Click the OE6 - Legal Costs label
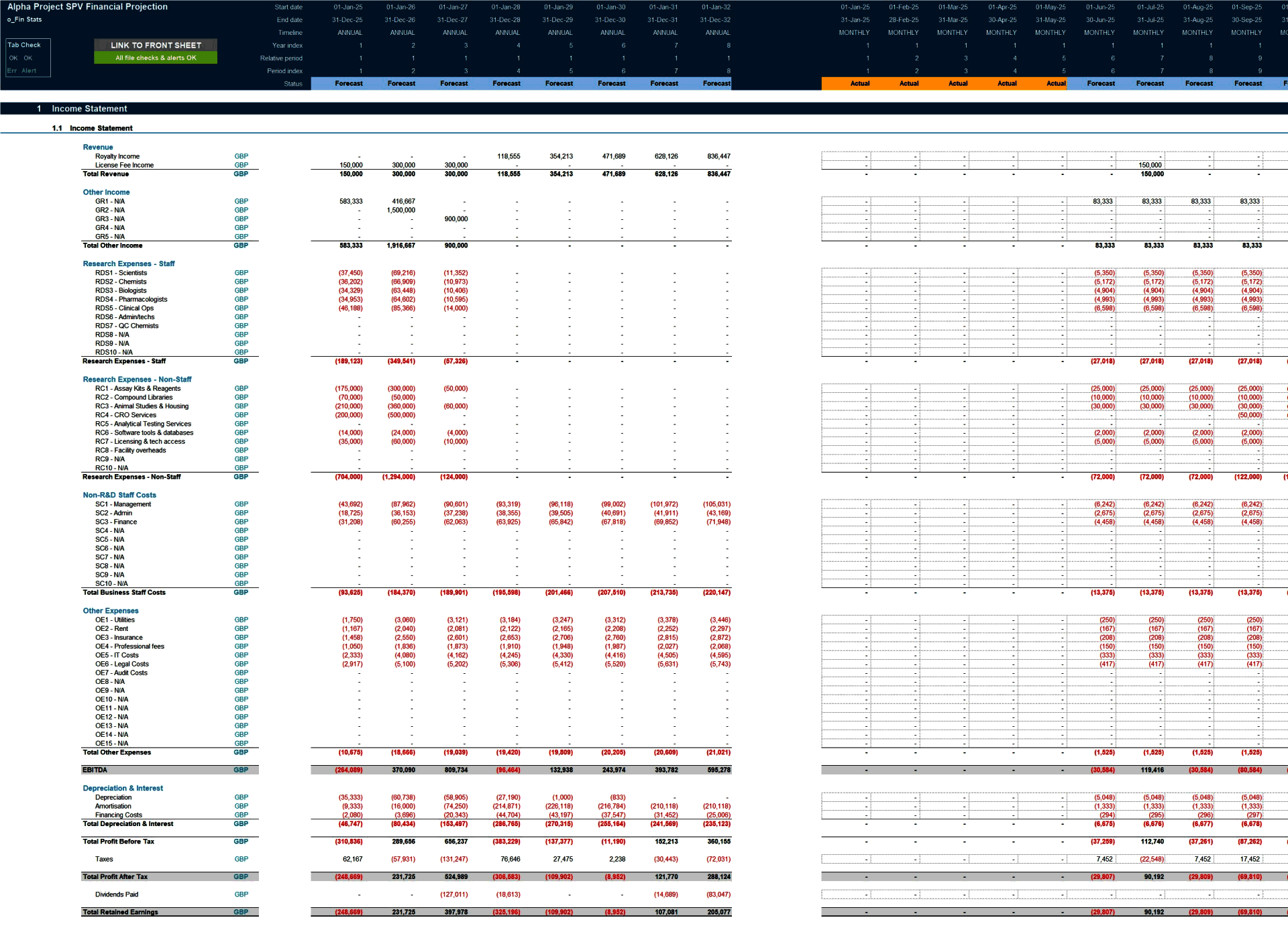This screenshot has width=1288, height=928. (x=121, y=664)
